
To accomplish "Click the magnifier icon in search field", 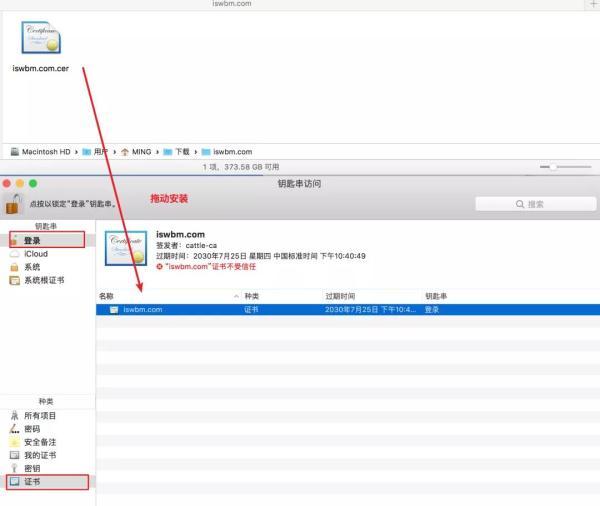I will 520,204.
